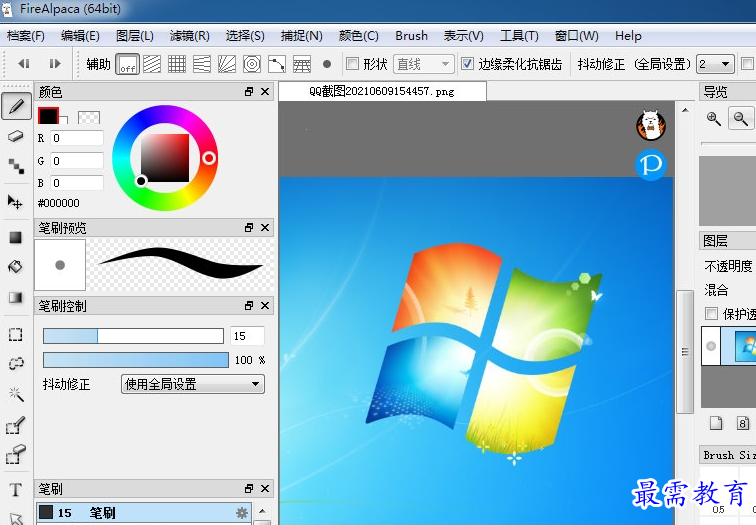
Task: Select the Dot tool icon
Action: pyautogui.click(x=16, y=166)
